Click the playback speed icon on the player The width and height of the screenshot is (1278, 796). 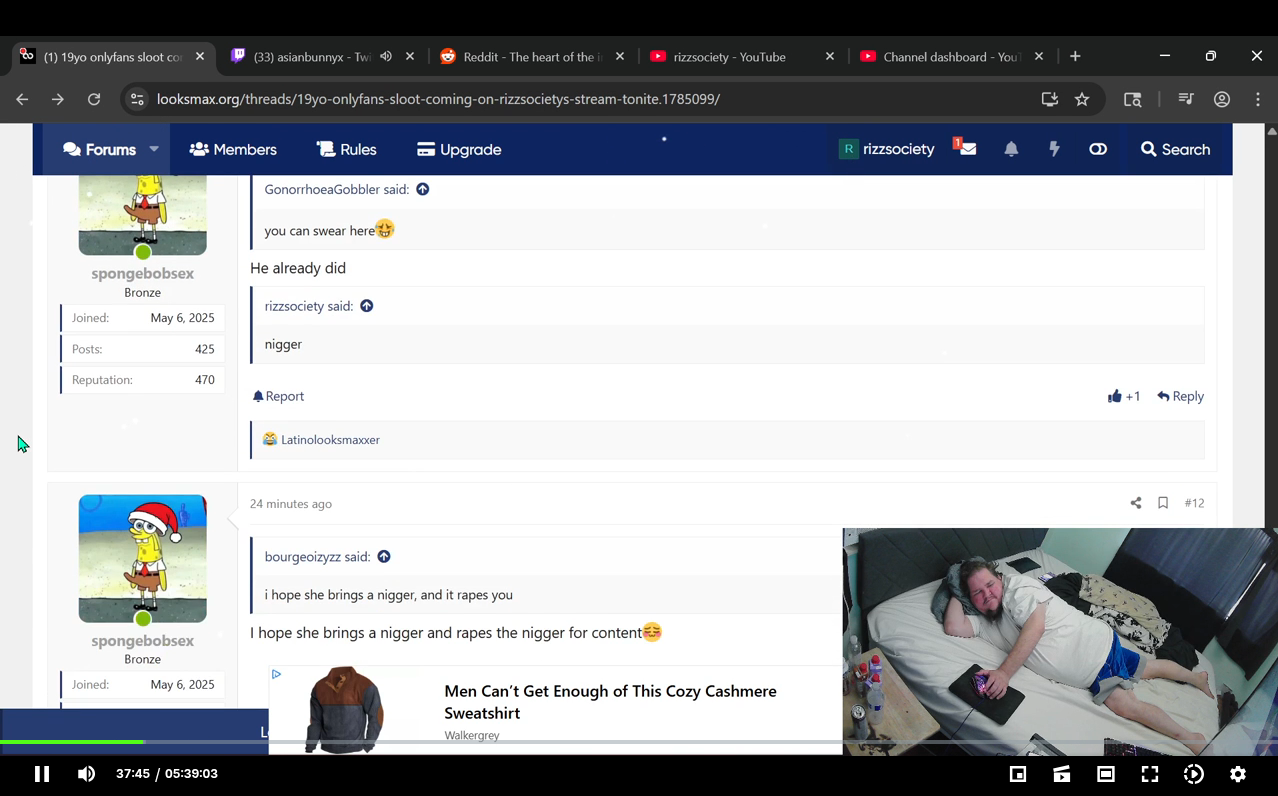click(1194, 773)
